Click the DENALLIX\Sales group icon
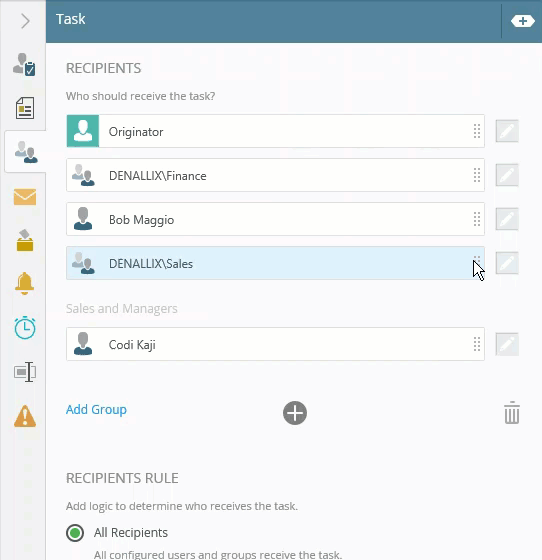The width and height of the screenshot is (542, 560). coord(83,263)
